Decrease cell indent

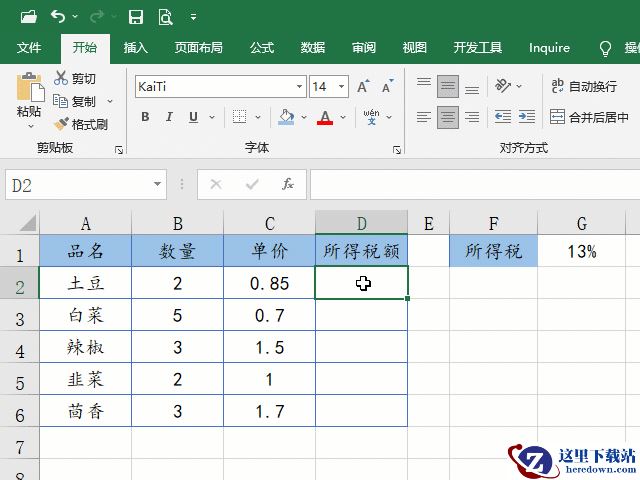502,117
